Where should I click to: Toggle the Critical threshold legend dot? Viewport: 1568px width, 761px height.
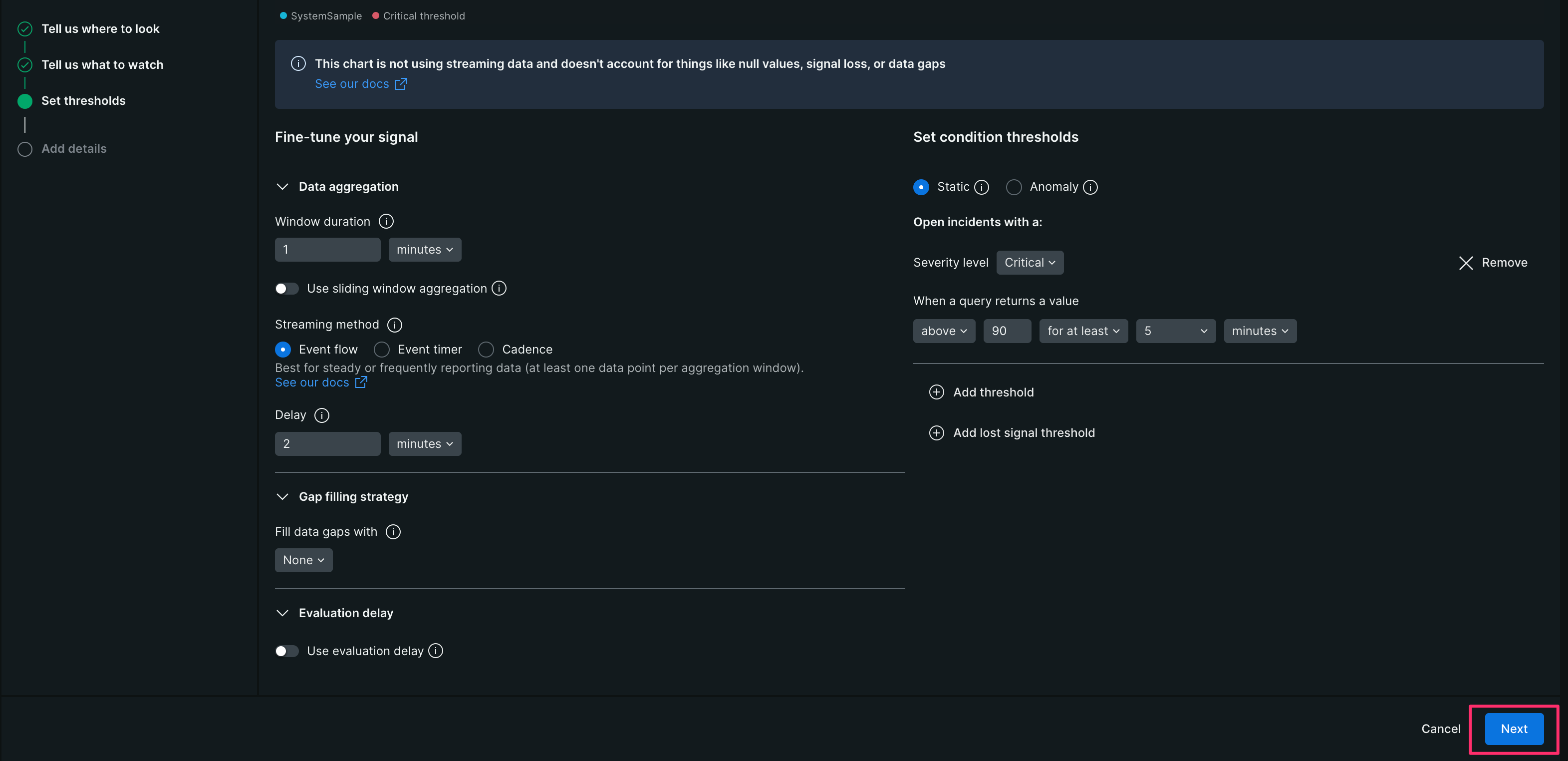click(x=376, y=16)
